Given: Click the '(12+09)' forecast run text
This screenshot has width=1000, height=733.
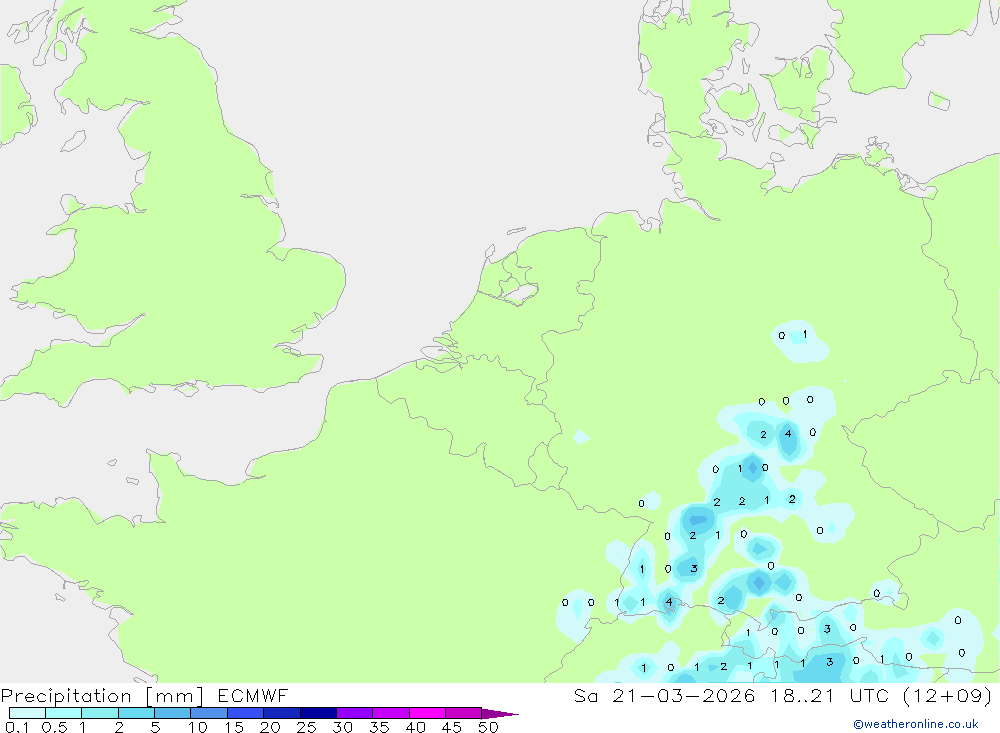Looking at the screenshot, I should pos(948,695).
